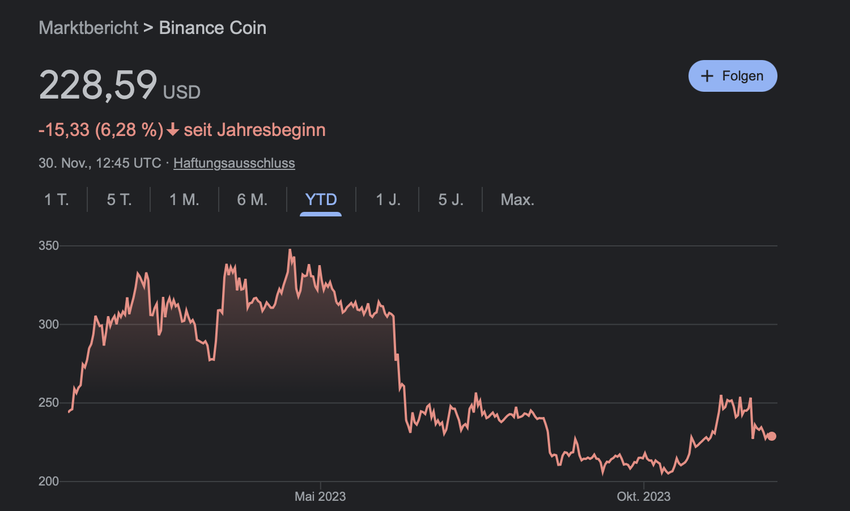Click the Binance Coin breadcrumb title
Screen dimensions: 850x511
click(212, 27)
